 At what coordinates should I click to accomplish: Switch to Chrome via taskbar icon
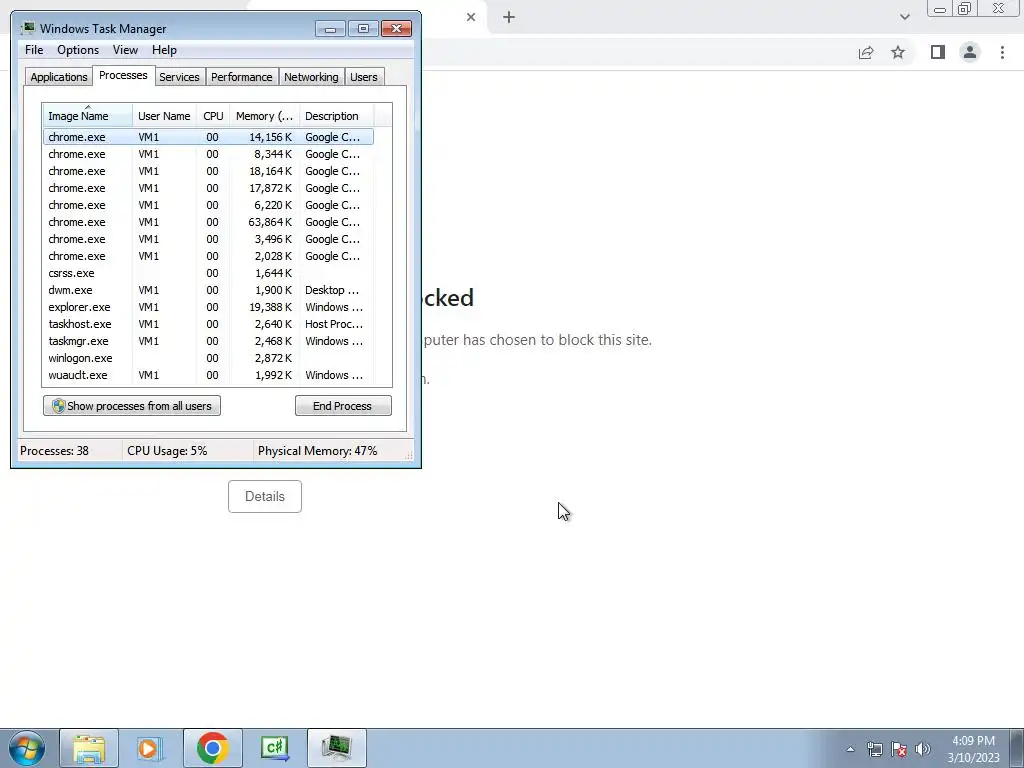(212, 748)
